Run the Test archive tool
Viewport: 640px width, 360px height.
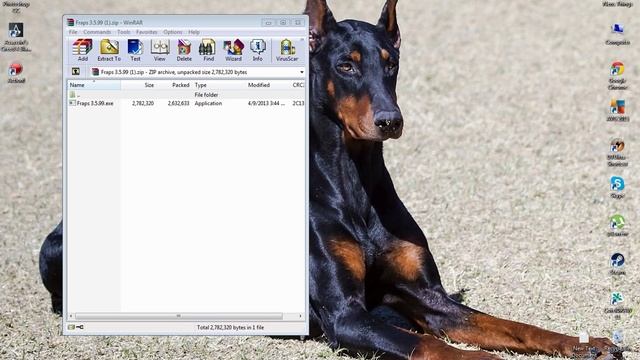[x=135, y=50]
